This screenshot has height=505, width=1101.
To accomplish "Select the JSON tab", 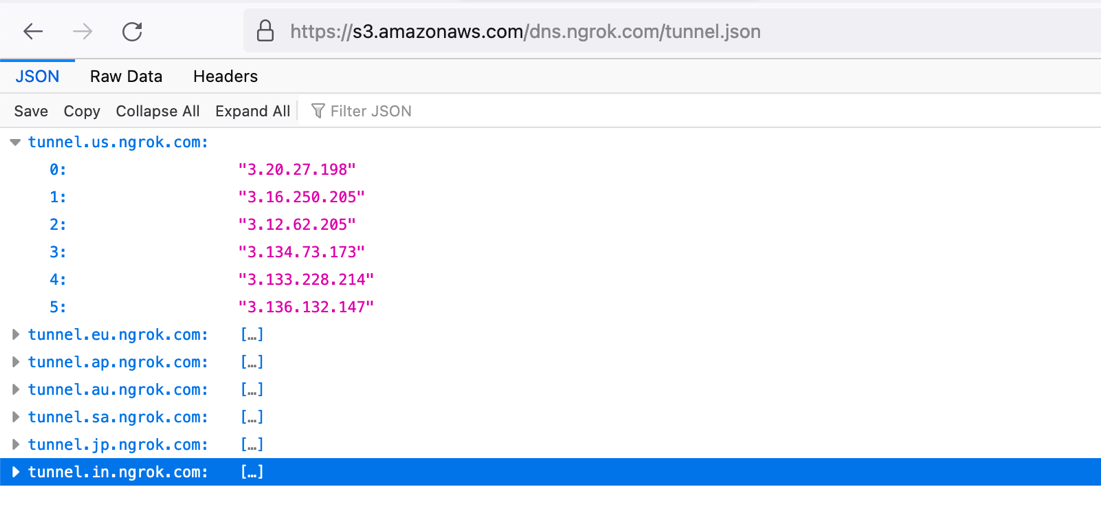I will pos(37,76).
